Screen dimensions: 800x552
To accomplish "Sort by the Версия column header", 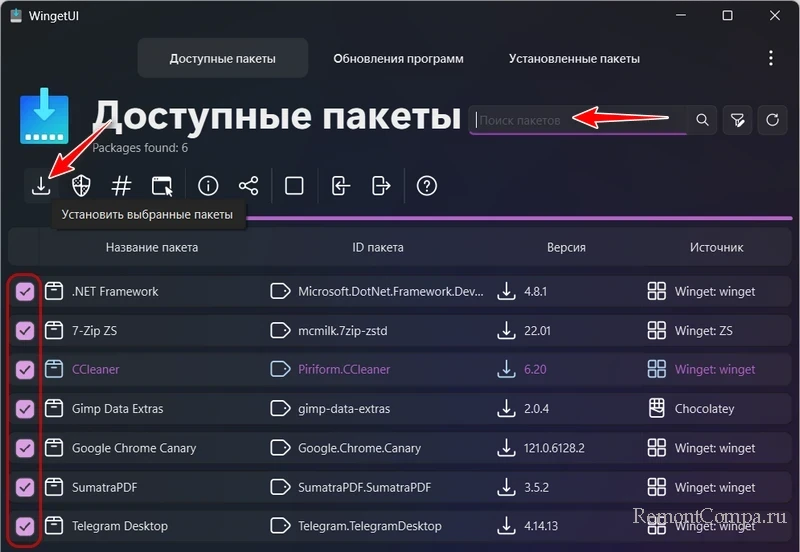I will pyautogui.click(x=566, y=247).
